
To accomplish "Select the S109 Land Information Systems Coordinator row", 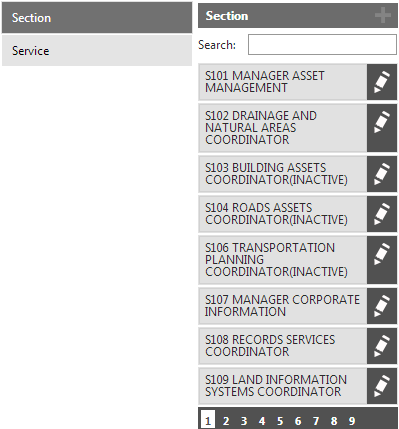I will click(283, 386).
